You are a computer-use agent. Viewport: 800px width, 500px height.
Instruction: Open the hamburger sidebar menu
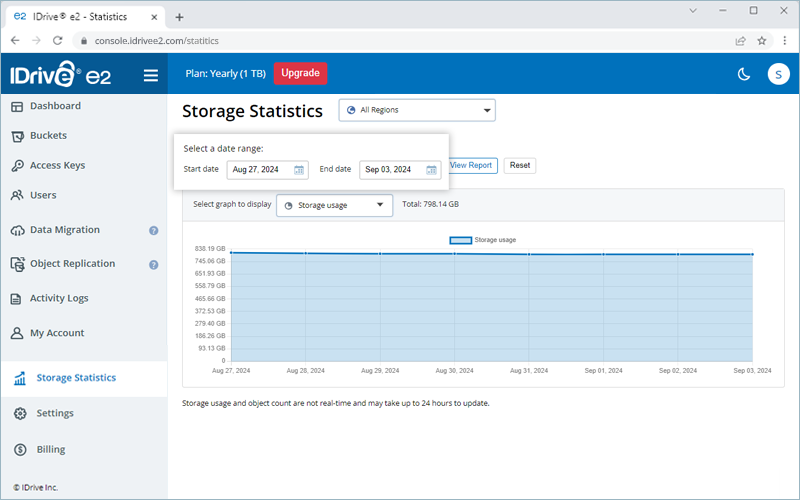[151, 75]
